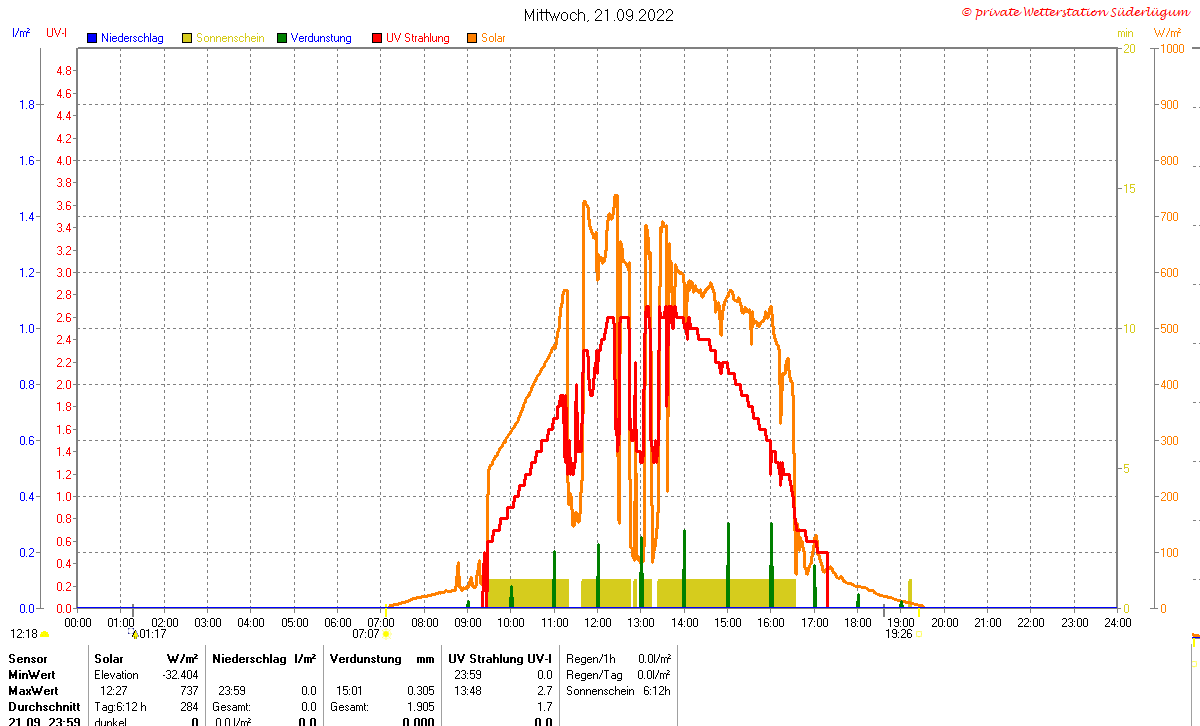Click the 18:00 time axis label
1200x726 pixels.
(x=858, y=622)
